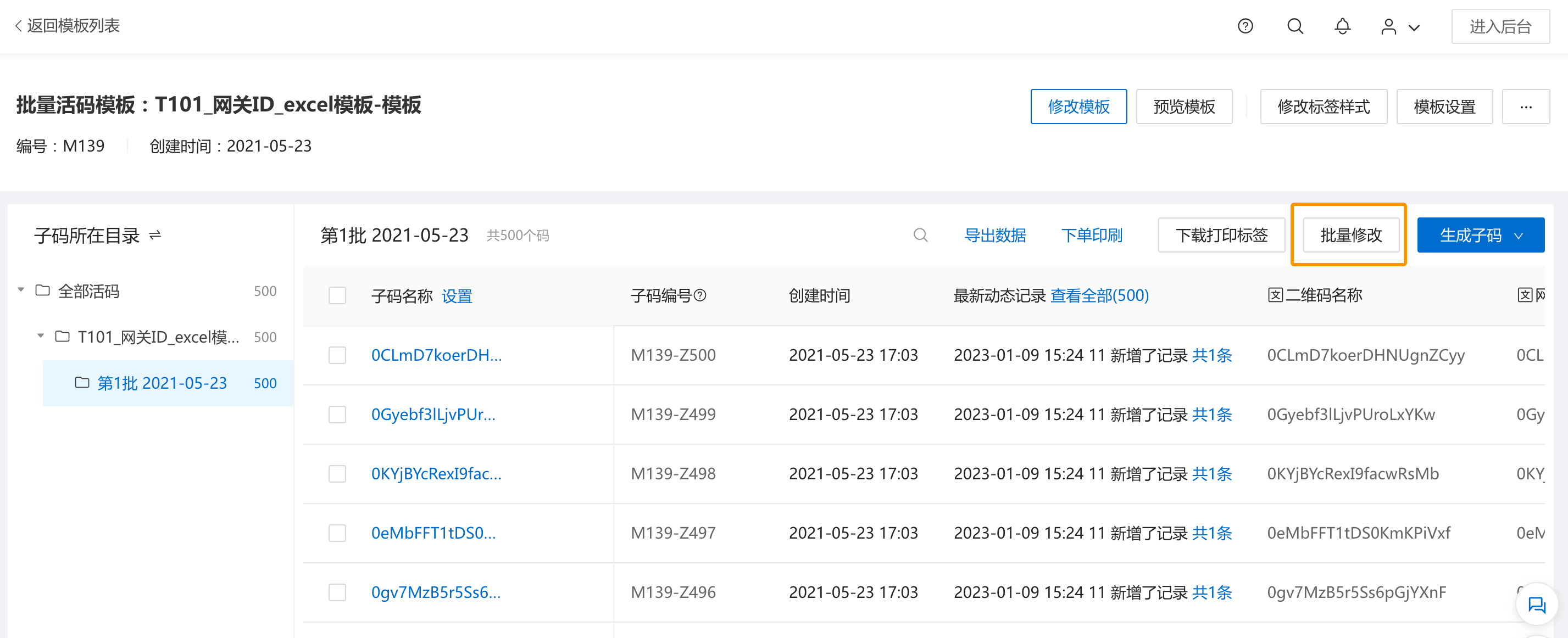Click the M139-Z500 code number cell
The height and width of the screenshot is (638, 1568).
(672, 355)
